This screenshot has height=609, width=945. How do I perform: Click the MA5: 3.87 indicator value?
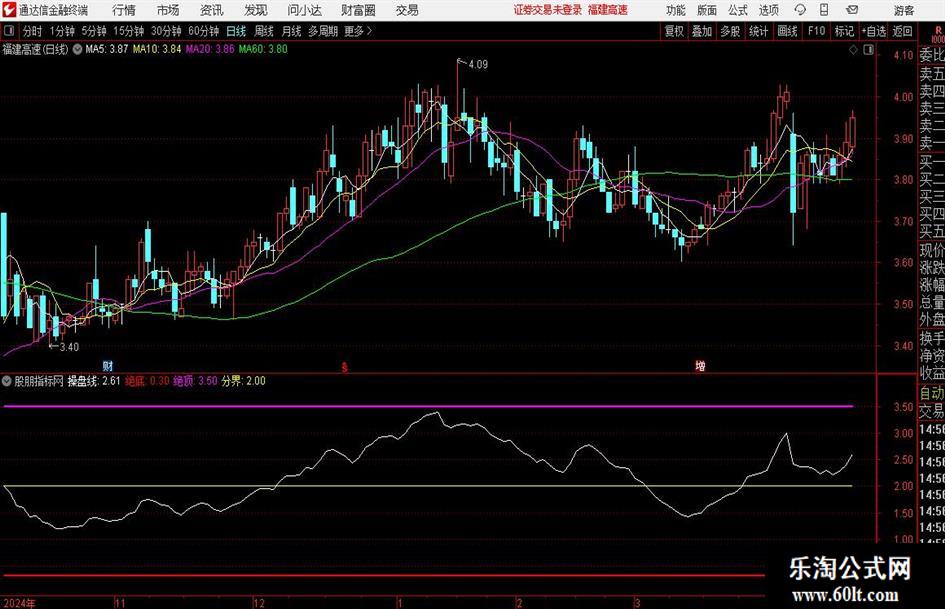tap(107, 49)
